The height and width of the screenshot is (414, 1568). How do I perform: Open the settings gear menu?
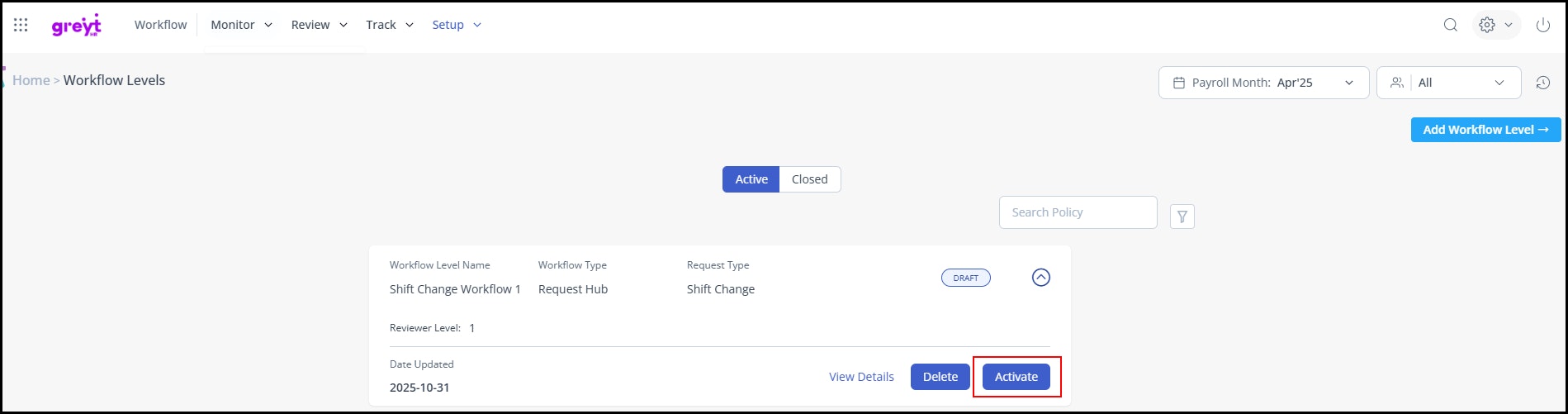(x=1495, y=25)
